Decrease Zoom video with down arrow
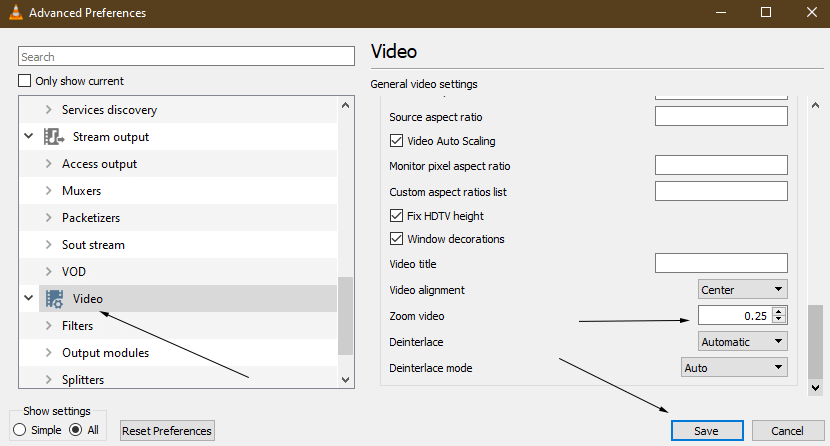The image size is (830, 446). point(778,320)
